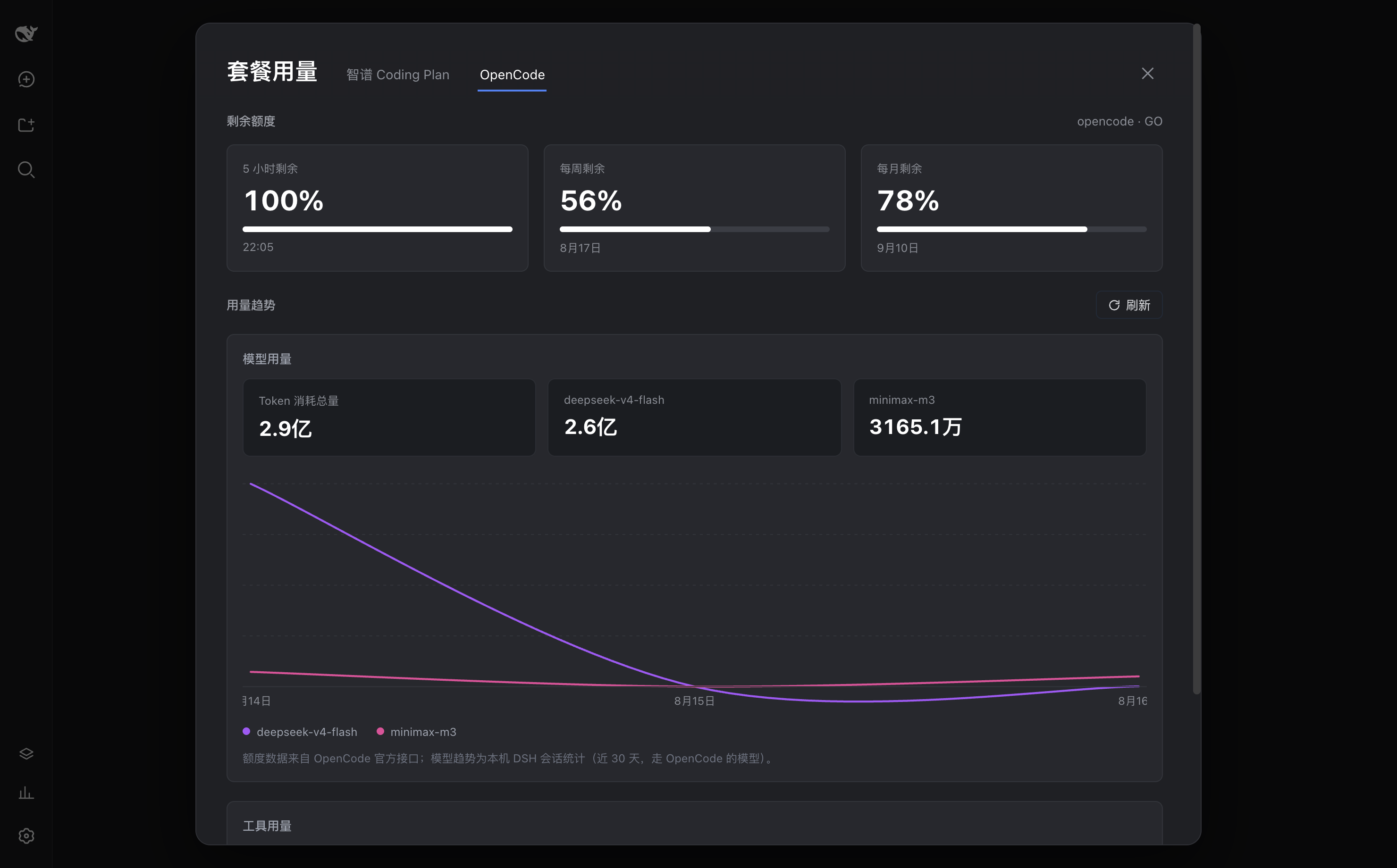Open the layers icon in sidebar
1397x868 pixels.
click(26, 753)
